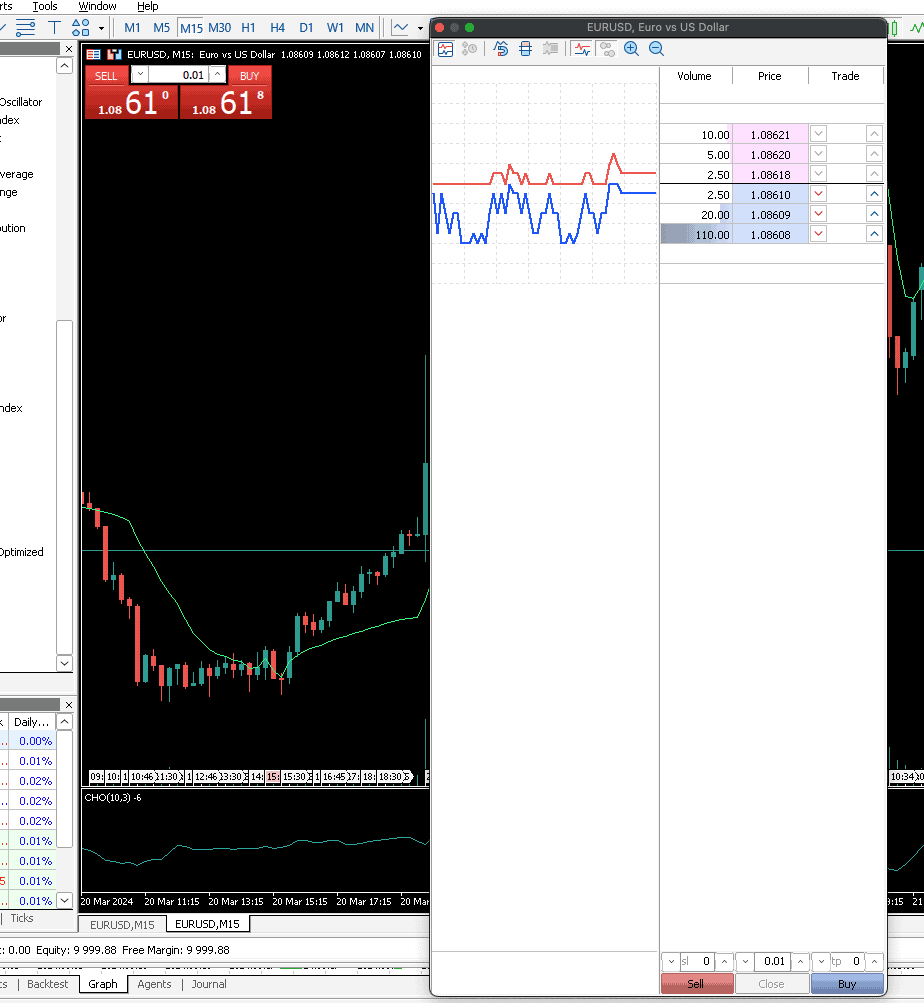The width and height of the screenshot is (924, 1003).
Task: Click buy arrow at price 1.08608
Action: pos(874,234)
